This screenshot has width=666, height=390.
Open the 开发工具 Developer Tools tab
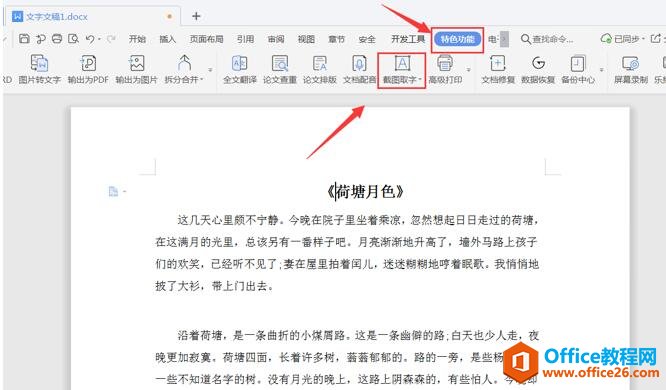click(x=408, y=39)
